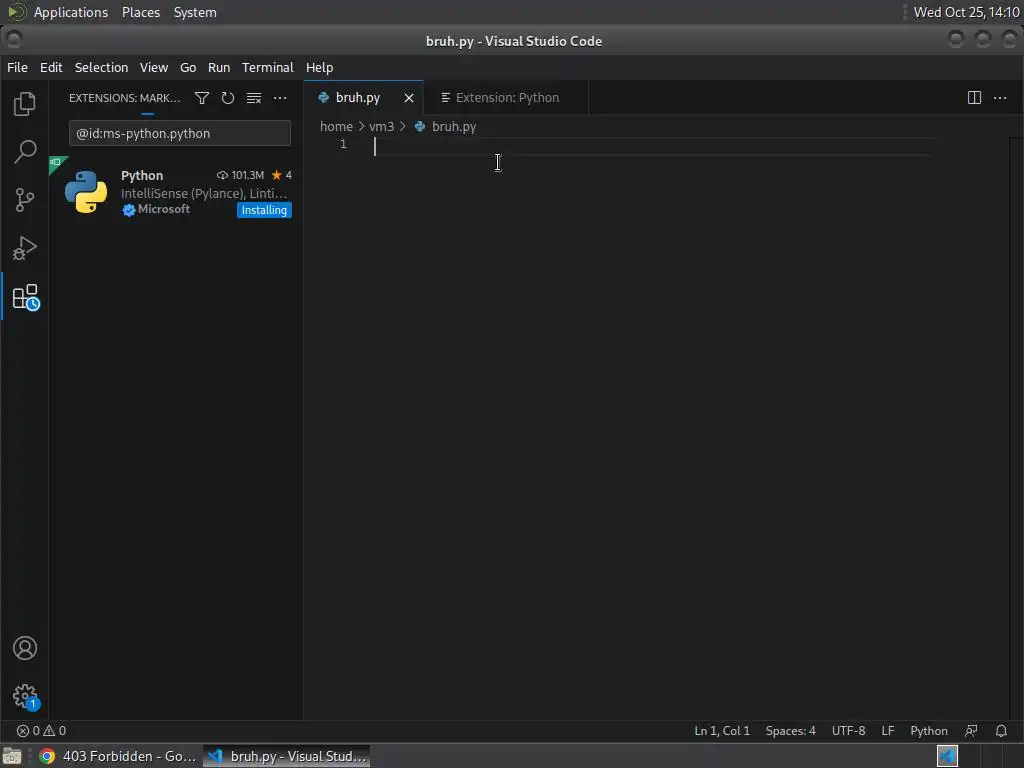The image size is (1024, 768).
Task: Open the File menu
Action: tap(17, 67)
